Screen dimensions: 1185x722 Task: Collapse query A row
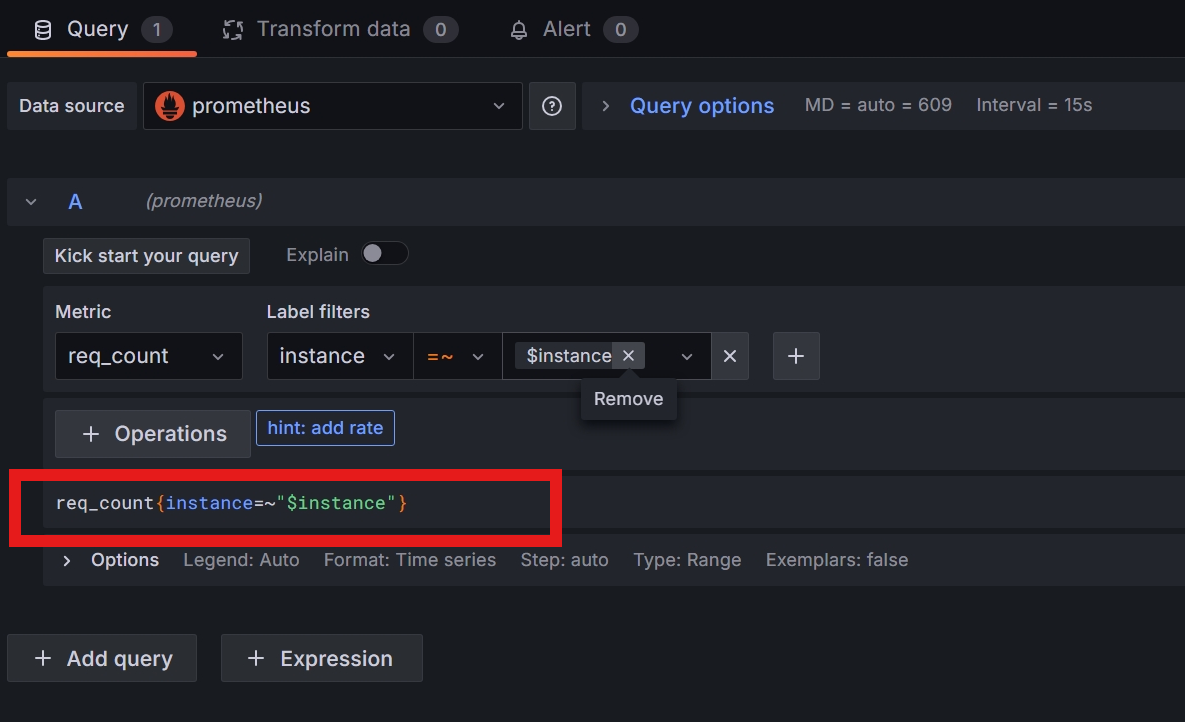point(31,202)
